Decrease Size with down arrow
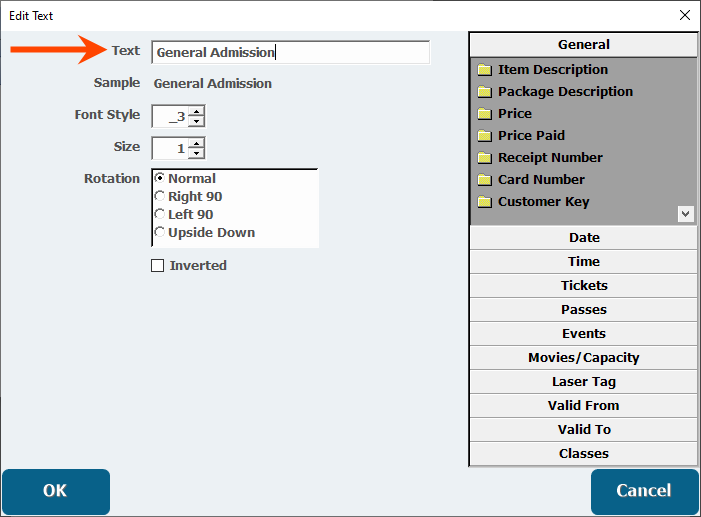This screenshot has height=517, width=701. click(196, 154)
